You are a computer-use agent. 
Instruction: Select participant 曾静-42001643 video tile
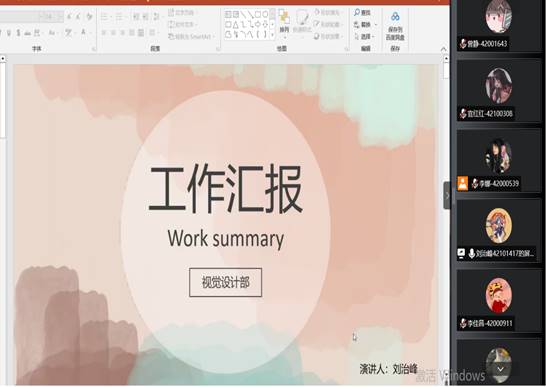click(499, 26)
